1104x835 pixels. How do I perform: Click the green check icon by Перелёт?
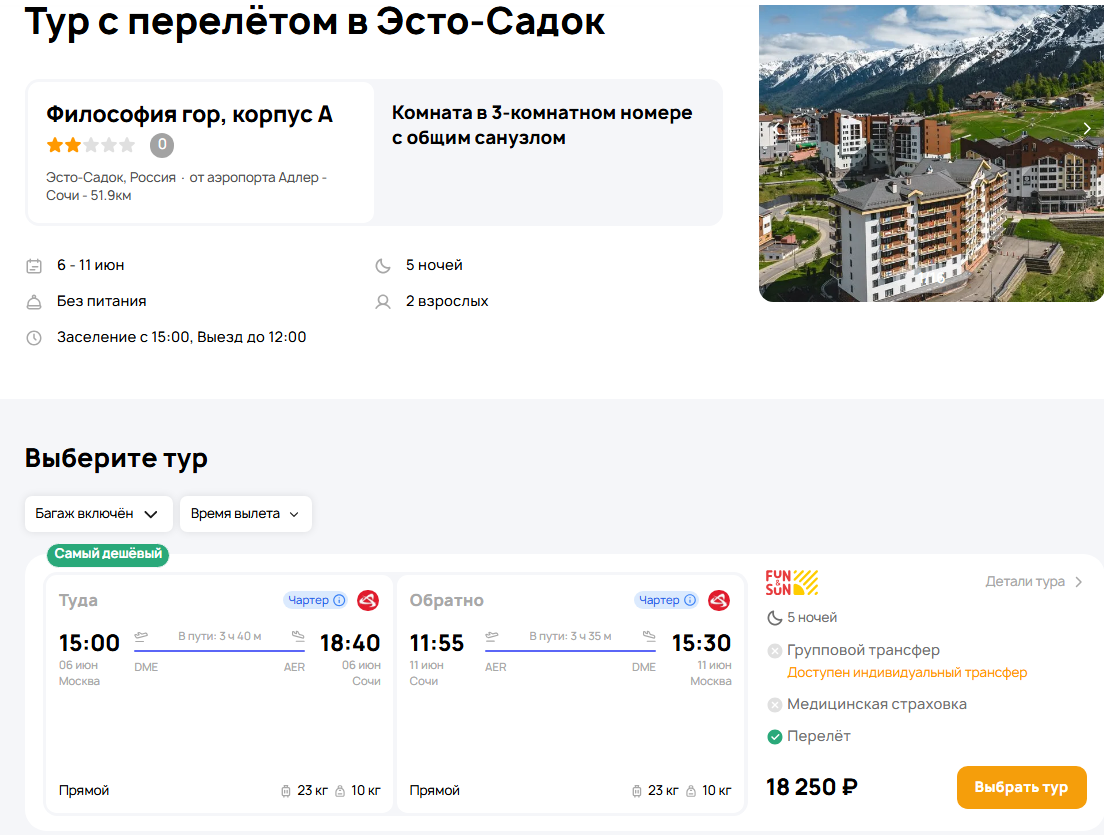tap(774, 737)
